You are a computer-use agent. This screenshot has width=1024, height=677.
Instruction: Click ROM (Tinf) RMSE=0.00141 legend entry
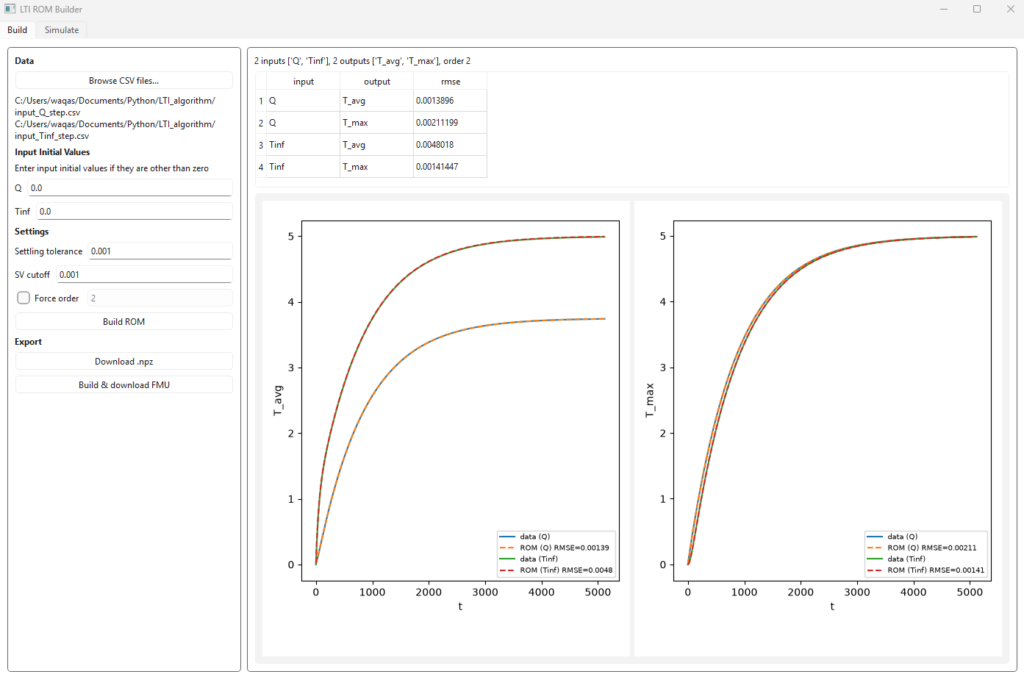point(925,570)
